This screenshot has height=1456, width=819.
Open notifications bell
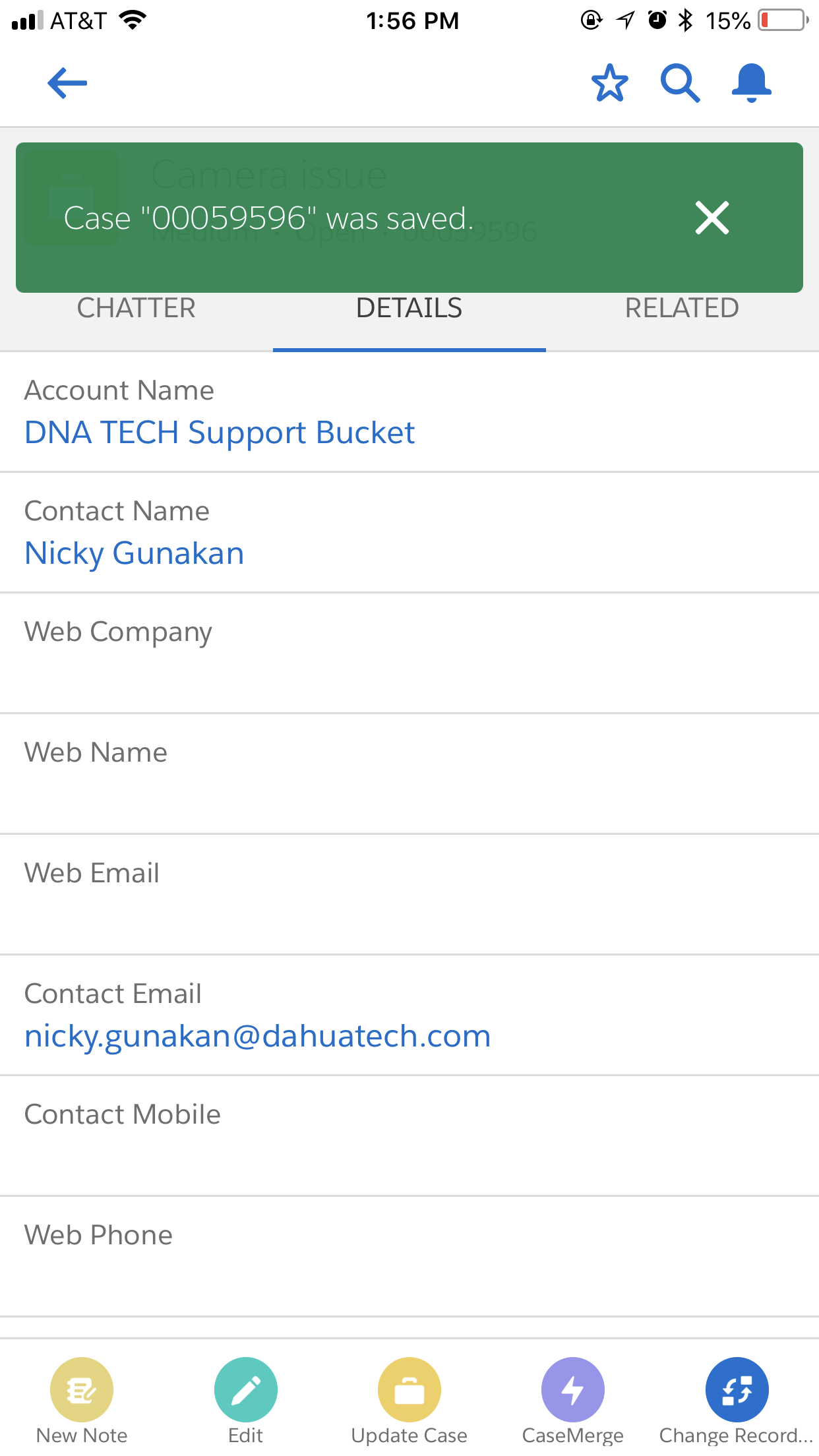coord(751,84)
